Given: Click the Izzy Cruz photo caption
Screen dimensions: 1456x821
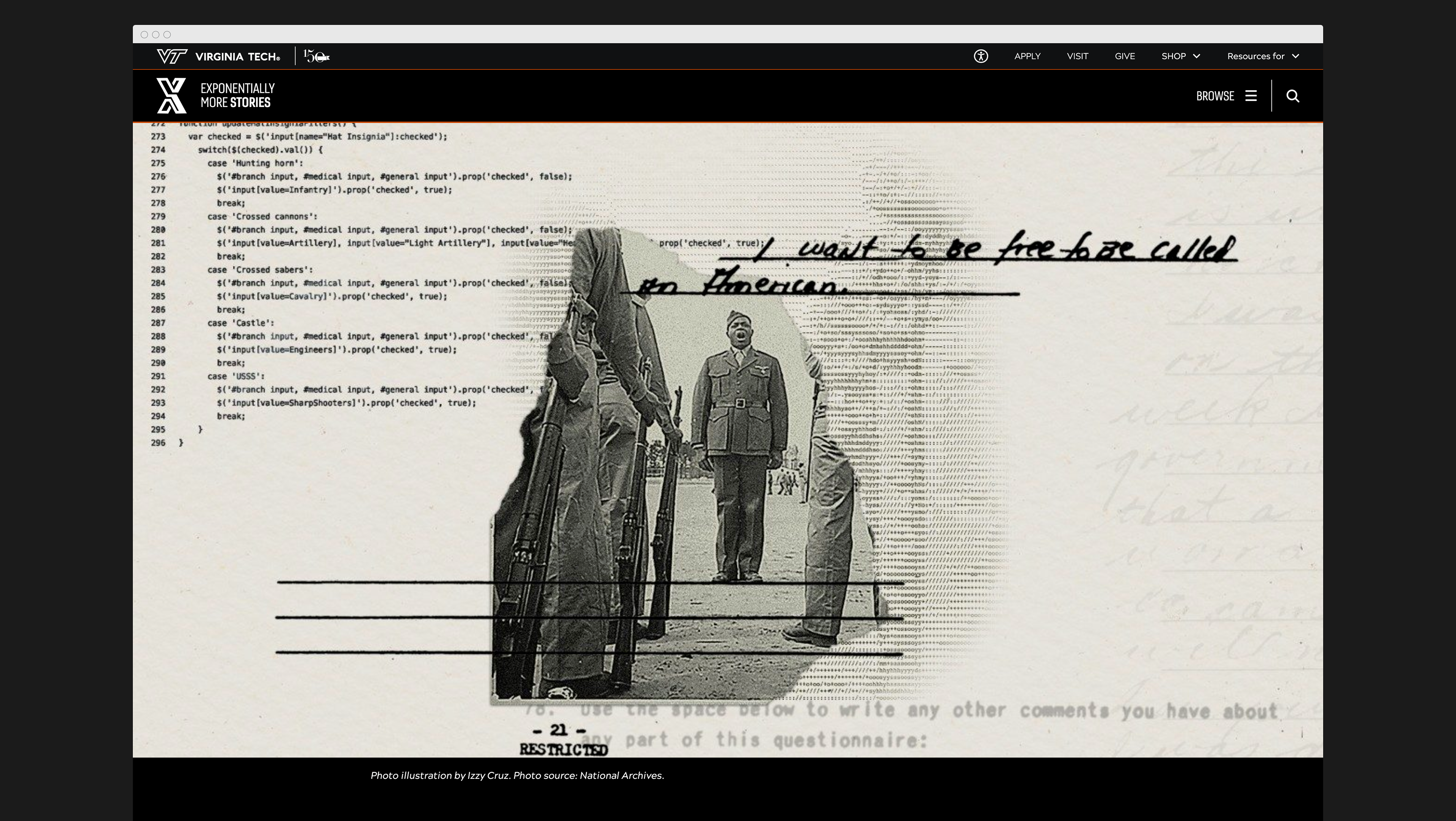Looking at the screenshot, I should [517, 775].
